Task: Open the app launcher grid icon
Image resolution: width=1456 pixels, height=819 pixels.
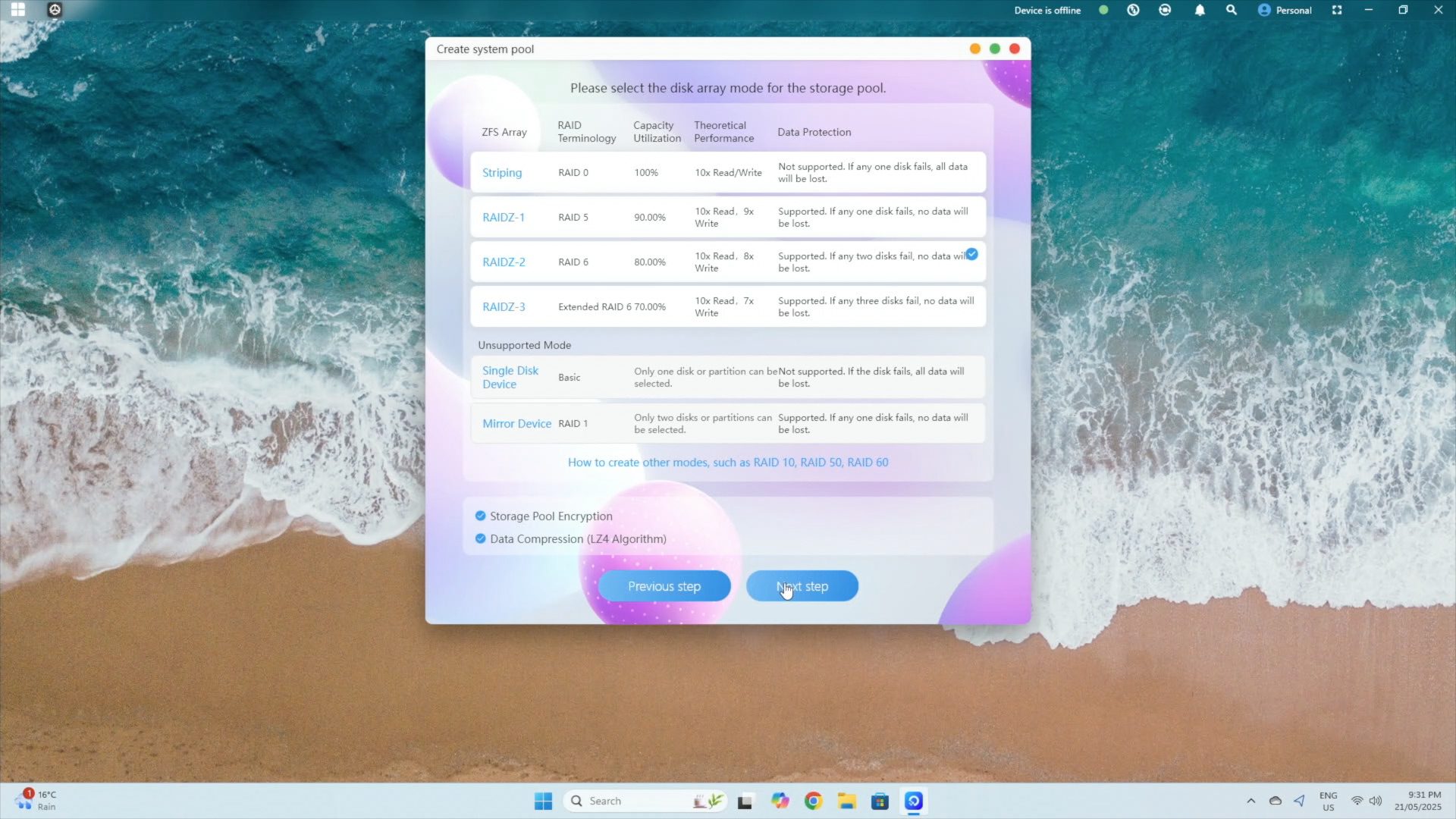Action: [18, 10]
